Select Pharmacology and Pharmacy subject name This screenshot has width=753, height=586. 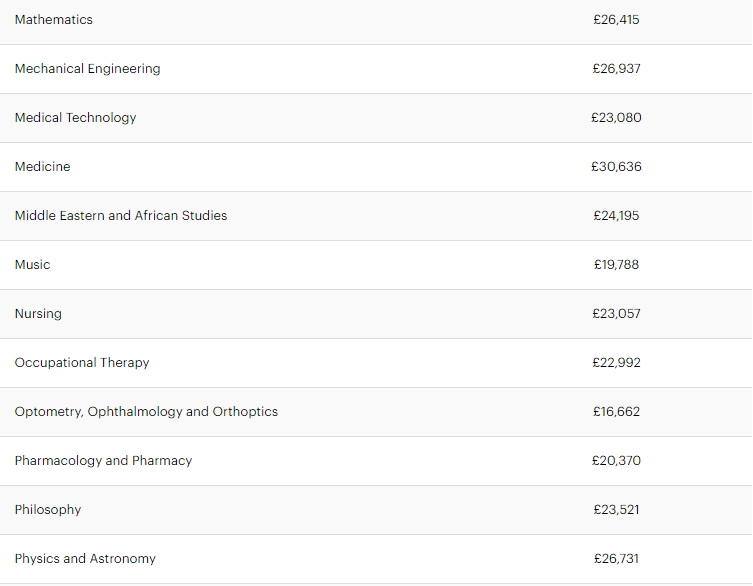[x=103, y=461]
